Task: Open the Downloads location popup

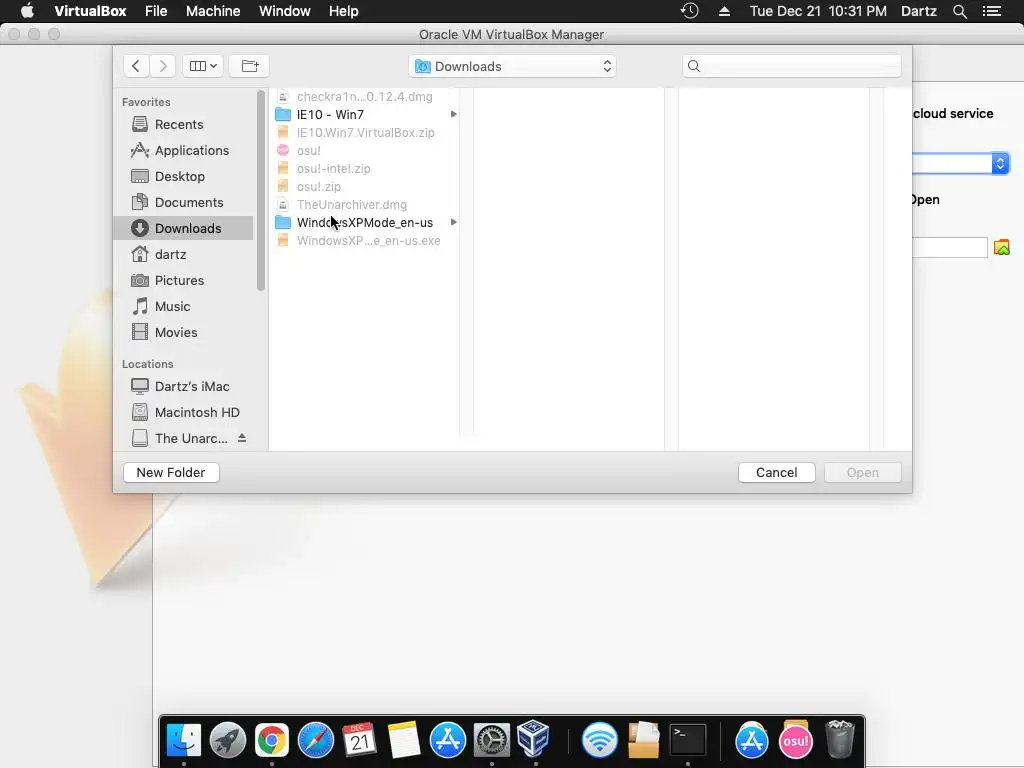Action: pyautogui.click(x=513, y=66)
